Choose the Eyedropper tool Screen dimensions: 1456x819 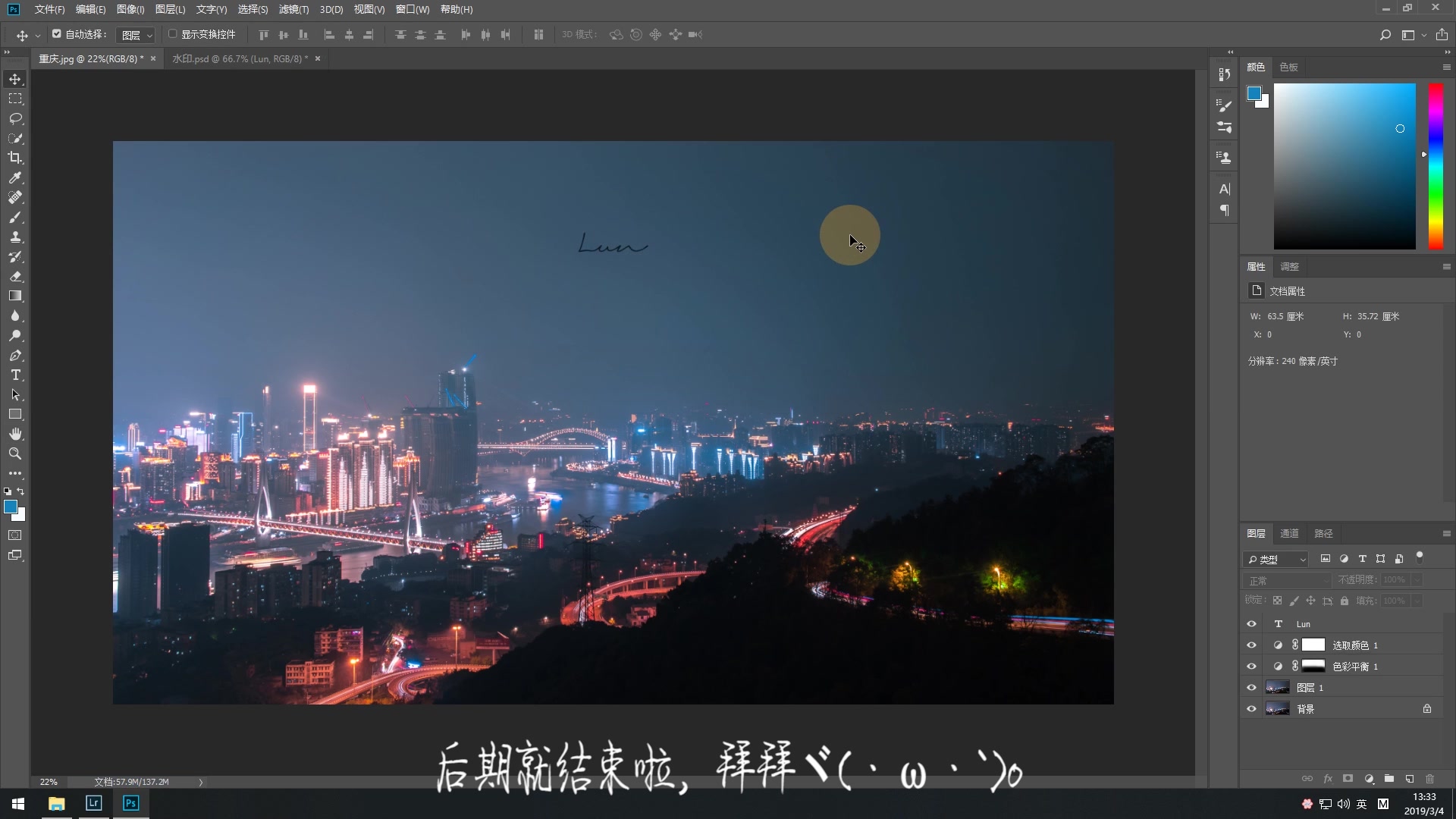[14, 177]
